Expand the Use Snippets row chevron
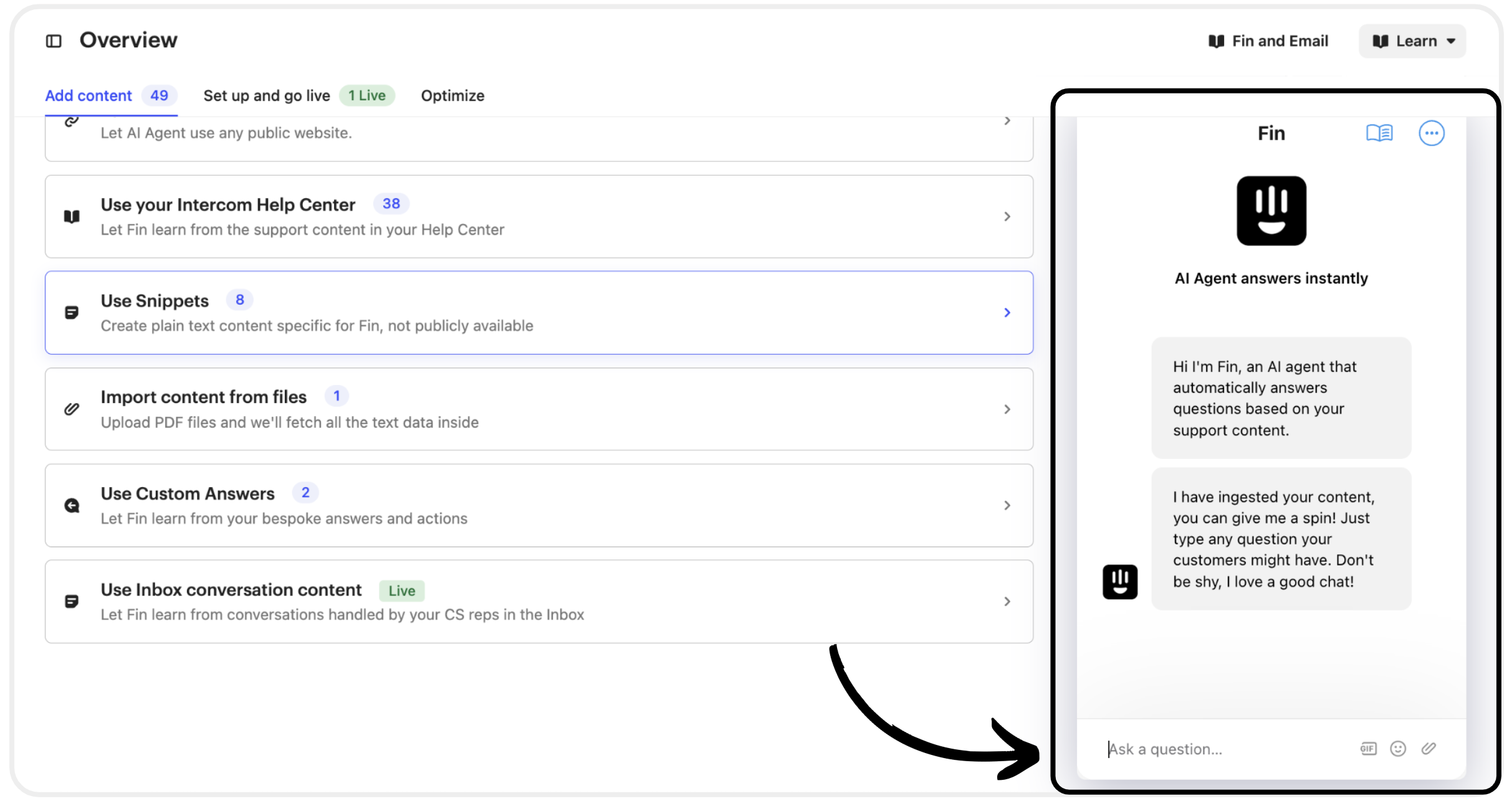The width and height of the screenshot is (1512, 806). [1007, 313]
